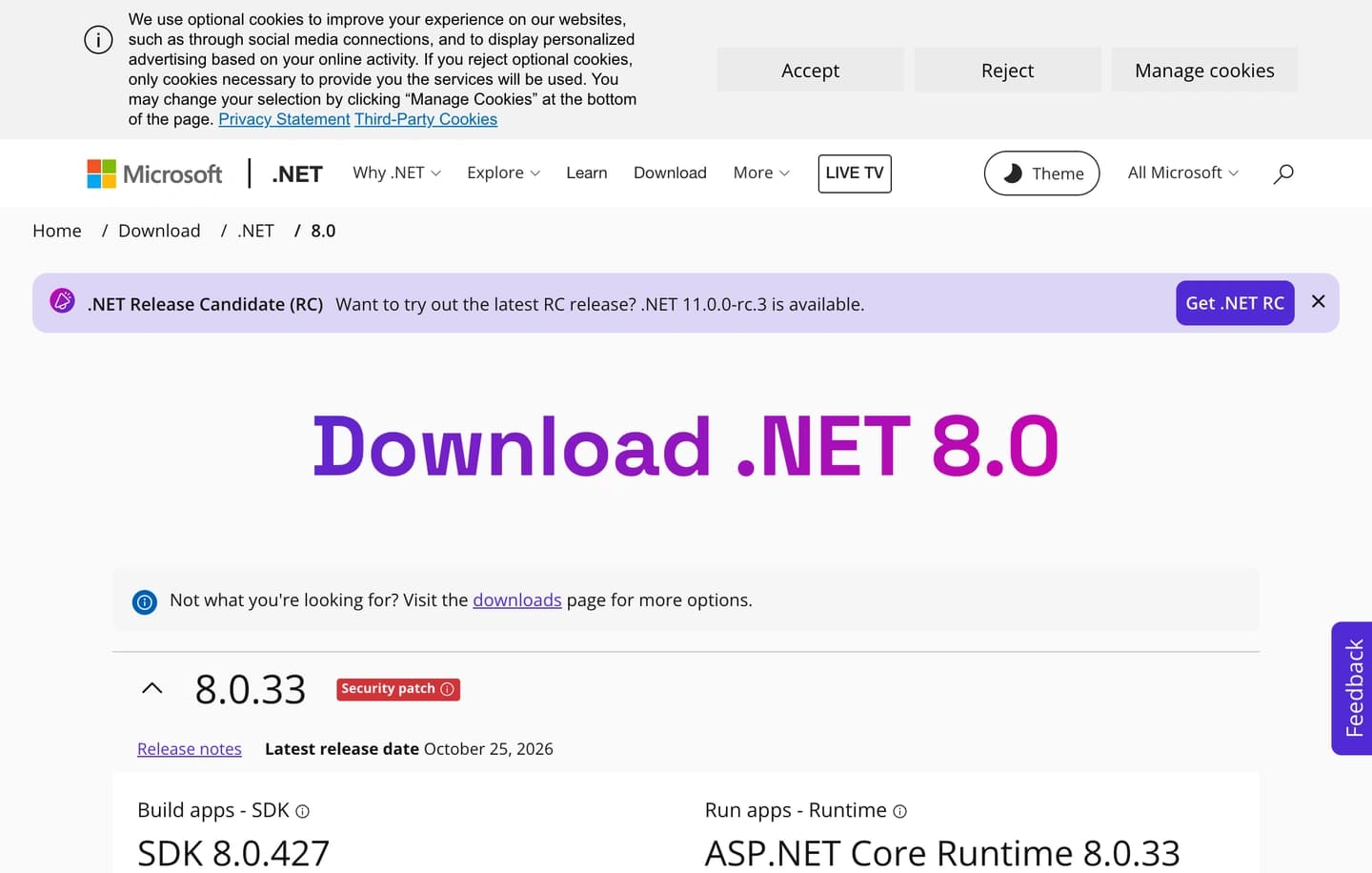Click the 'October 25, 2026' release date
This screenshot has height=873, width=1372.
coord(489,749)
